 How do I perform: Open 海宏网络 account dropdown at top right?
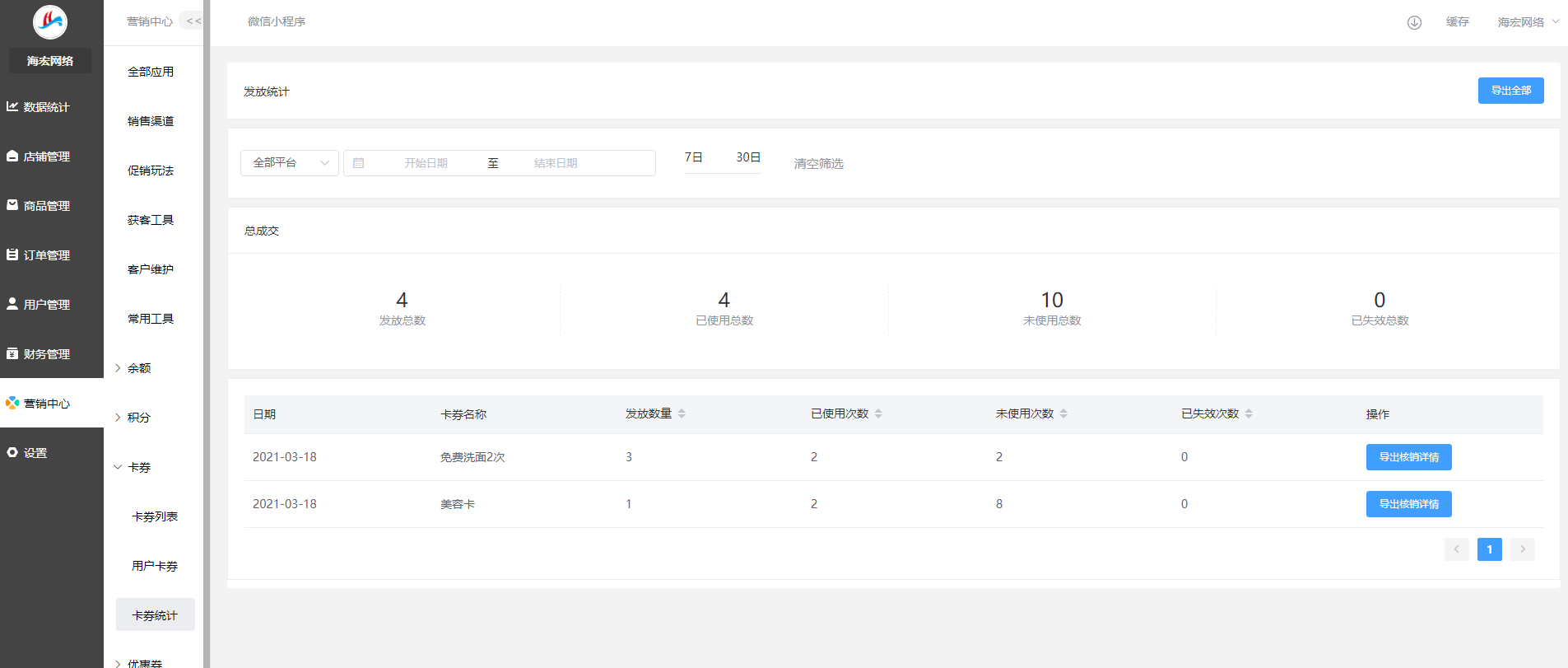(1528, 22)
